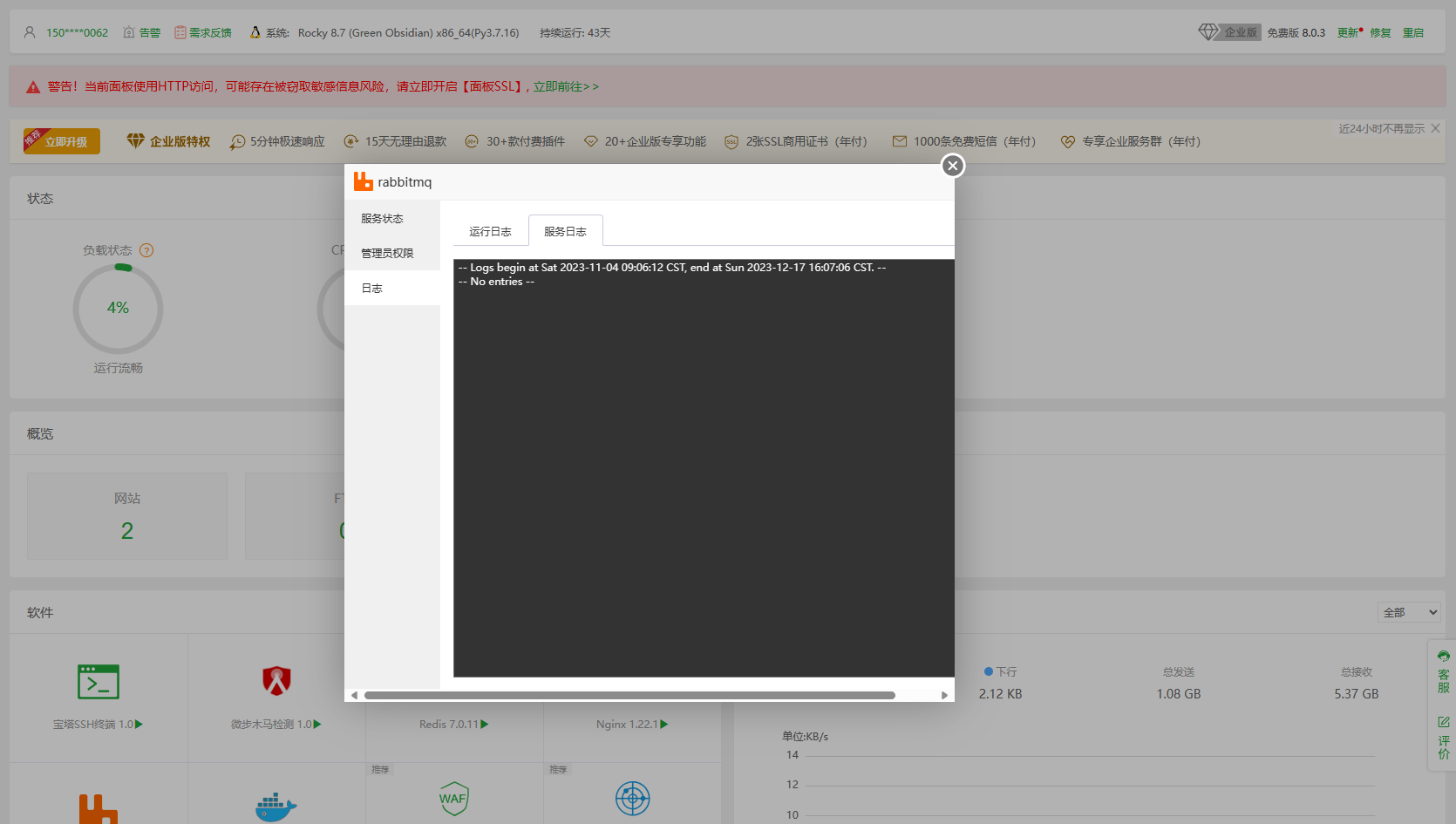
Task: Click the 2张SSL商用证书 icon
Action: (731, 141)
